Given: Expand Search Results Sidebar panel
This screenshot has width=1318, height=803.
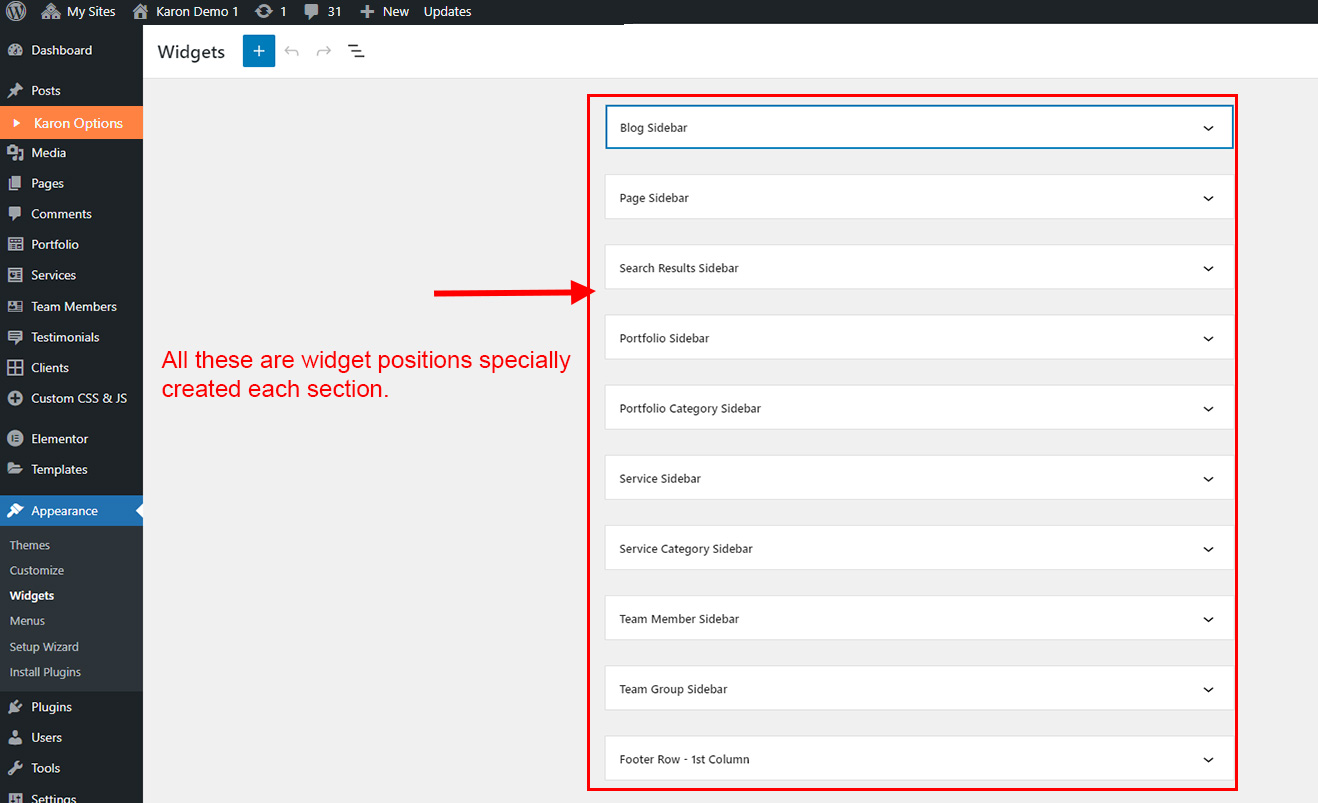Looking at the screenshot, I should pyautogui.click(x=1208, y=268).
